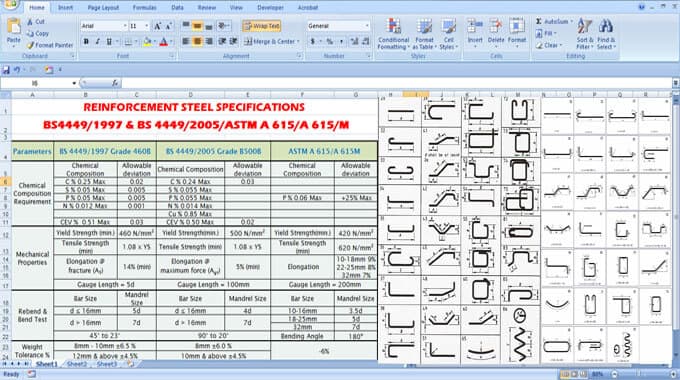The height and width of the screenshot is (380, 680).
Task: Open the Arial font name dropdown
Action: pyautogui.click(x=124, y=26)
